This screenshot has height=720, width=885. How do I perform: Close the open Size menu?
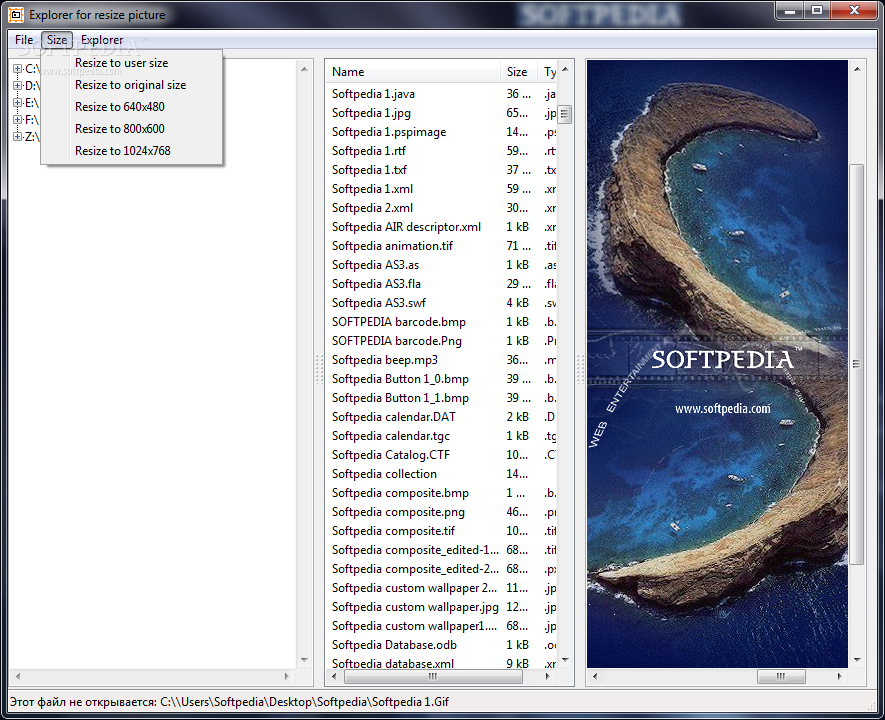coord(56,40)
